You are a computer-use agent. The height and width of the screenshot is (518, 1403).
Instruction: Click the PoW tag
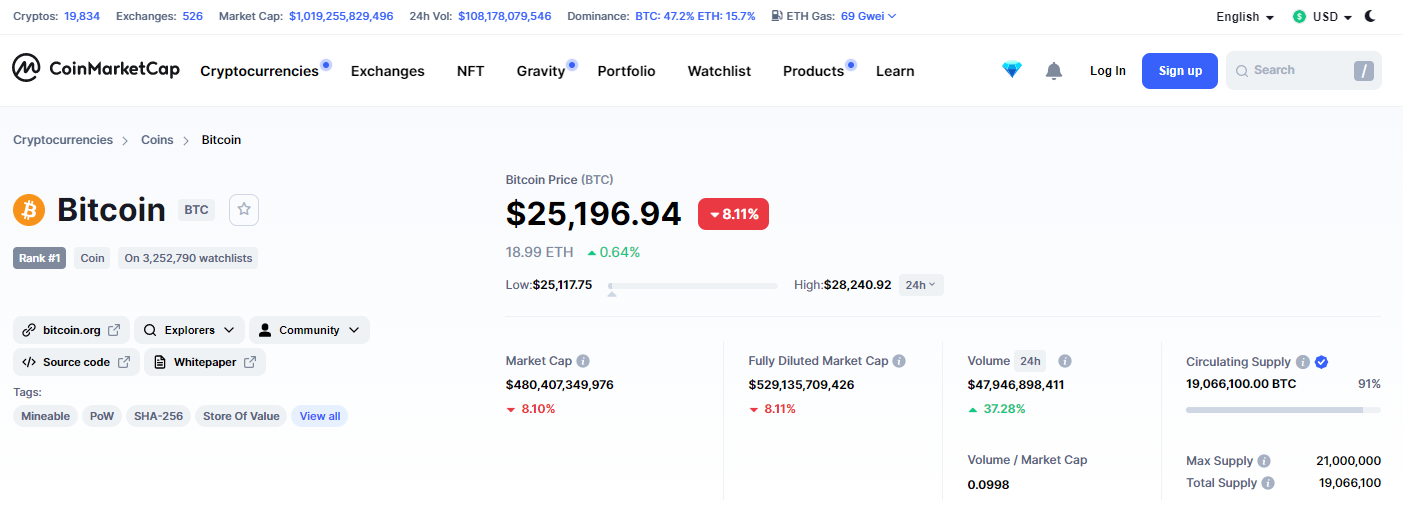pyautogui.click(x=102, y=416)
